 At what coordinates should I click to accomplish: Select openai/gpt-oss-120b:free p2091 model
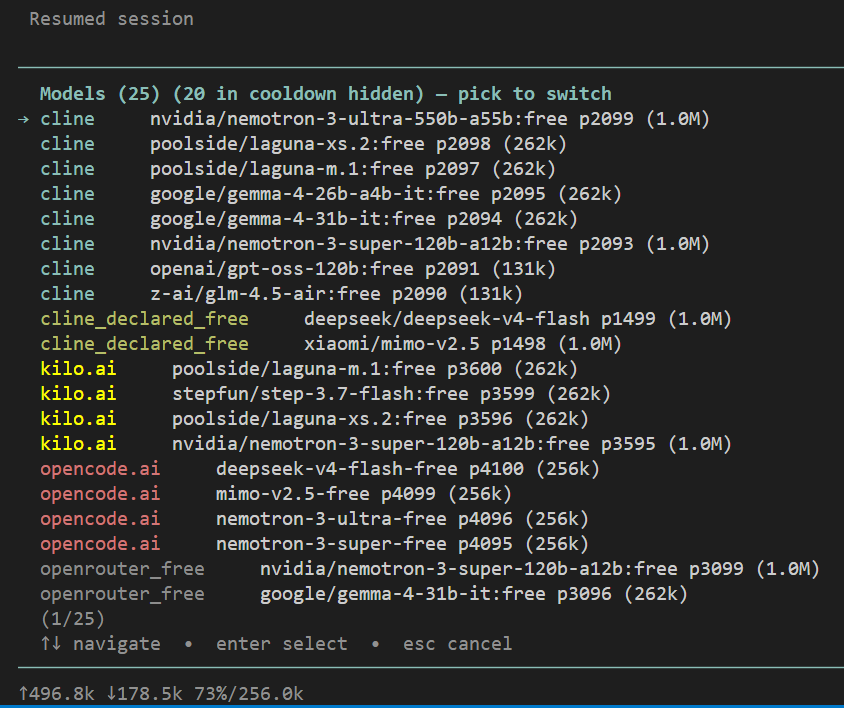[x=298, y=269]
